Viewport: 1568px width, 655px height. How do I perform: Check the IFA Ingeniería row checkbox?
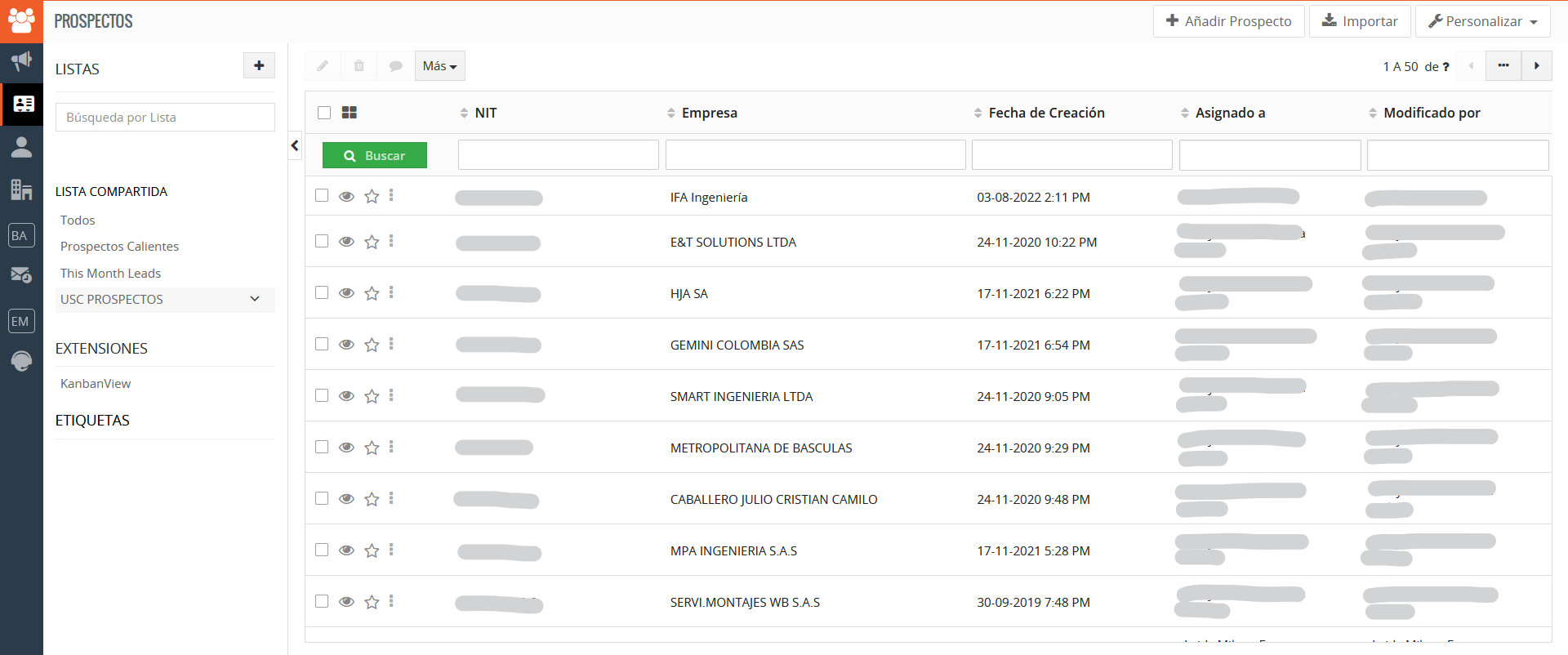point(322,195)
